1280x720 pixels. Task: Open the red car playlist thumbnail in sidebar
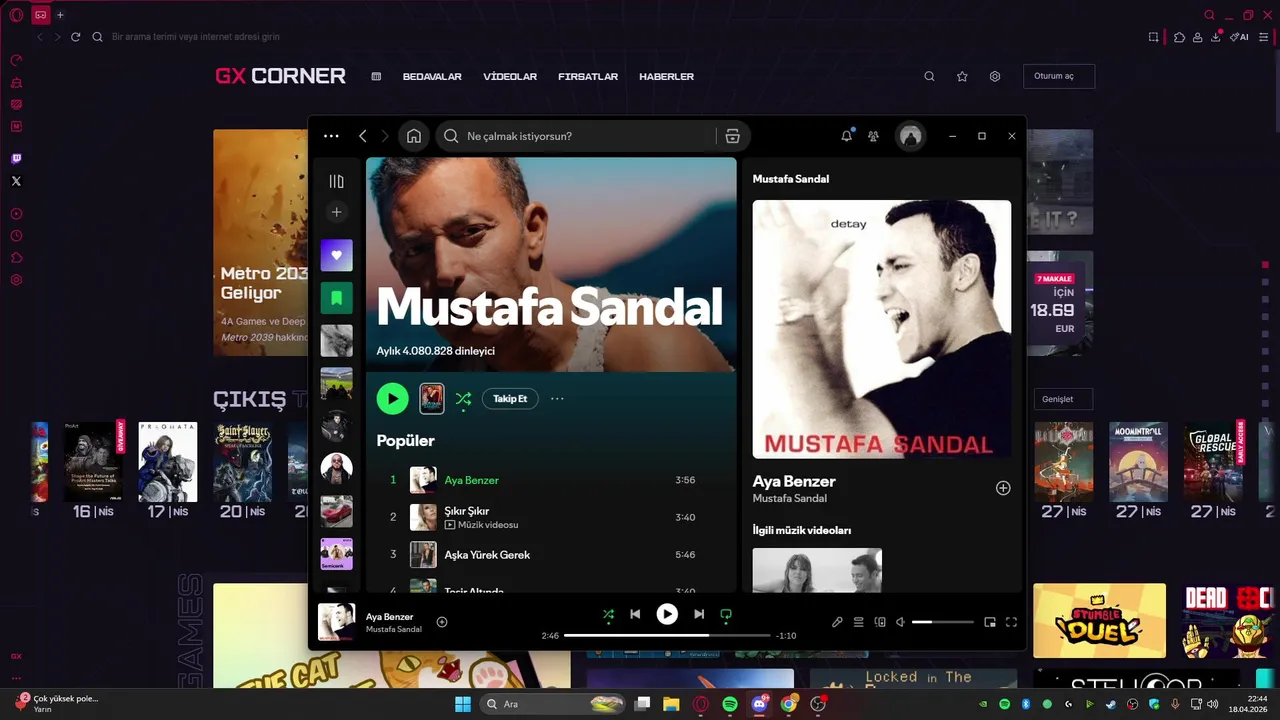336,511
